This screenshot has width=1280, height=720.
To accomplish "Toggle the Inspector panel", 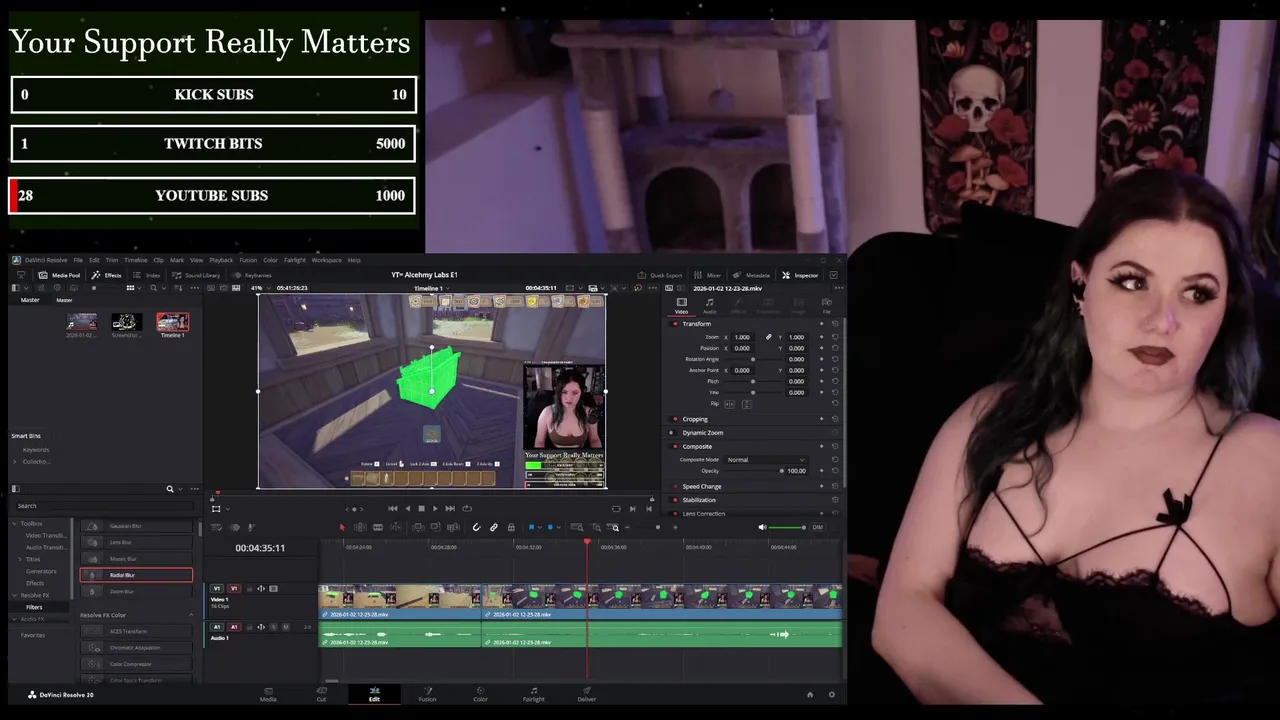I will pyautogui.click(x=800, y=275).
